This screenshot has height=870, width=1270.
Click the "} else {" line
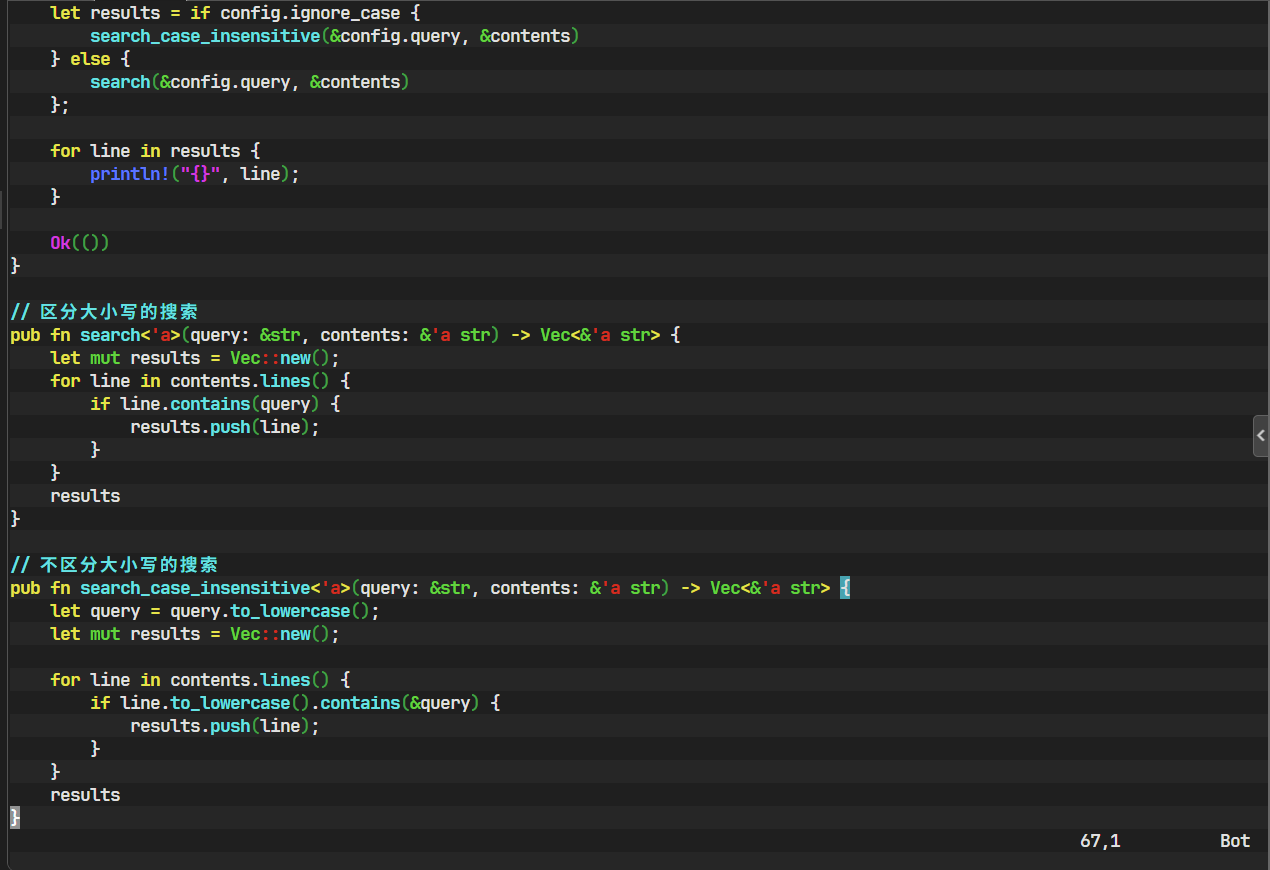point(90,59)
